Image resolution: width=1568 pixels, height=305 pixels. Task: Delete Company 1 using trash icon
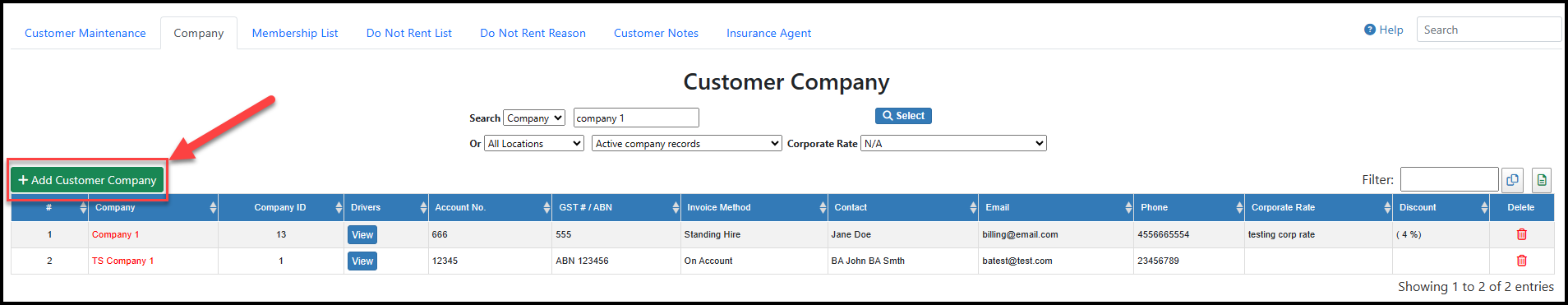(x=1521, y=234)
